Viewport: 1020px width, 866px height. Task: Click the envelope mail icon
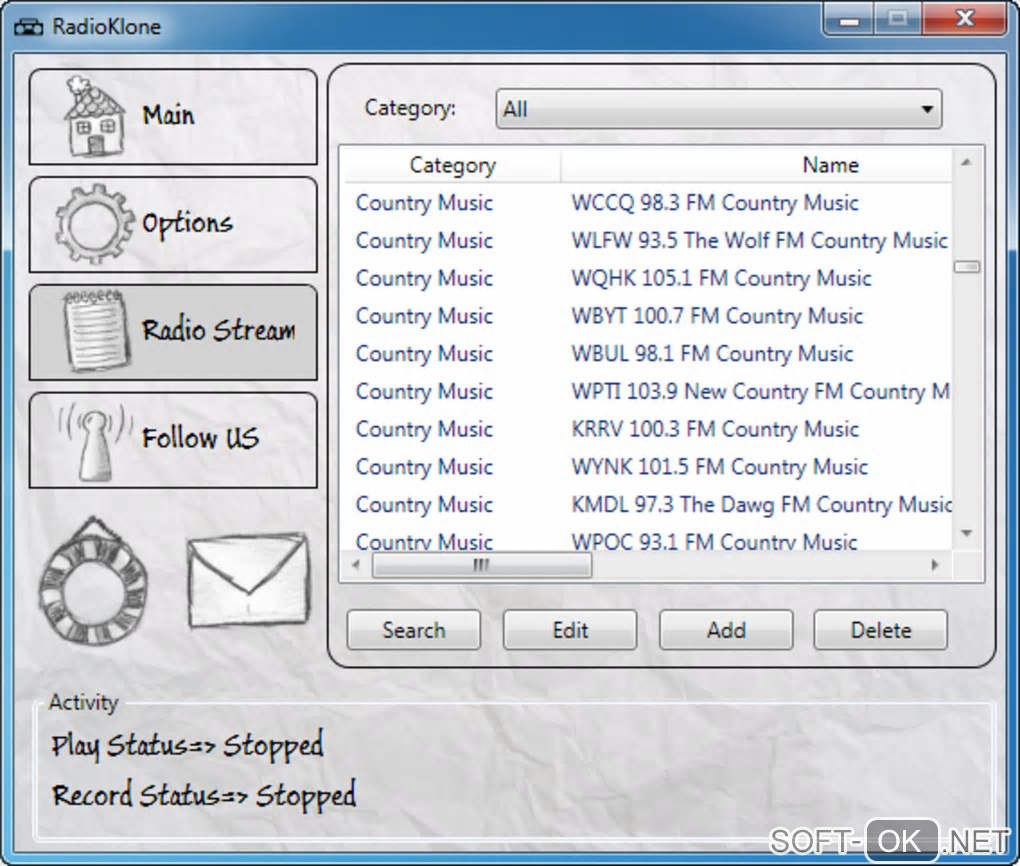pos(248,580)
